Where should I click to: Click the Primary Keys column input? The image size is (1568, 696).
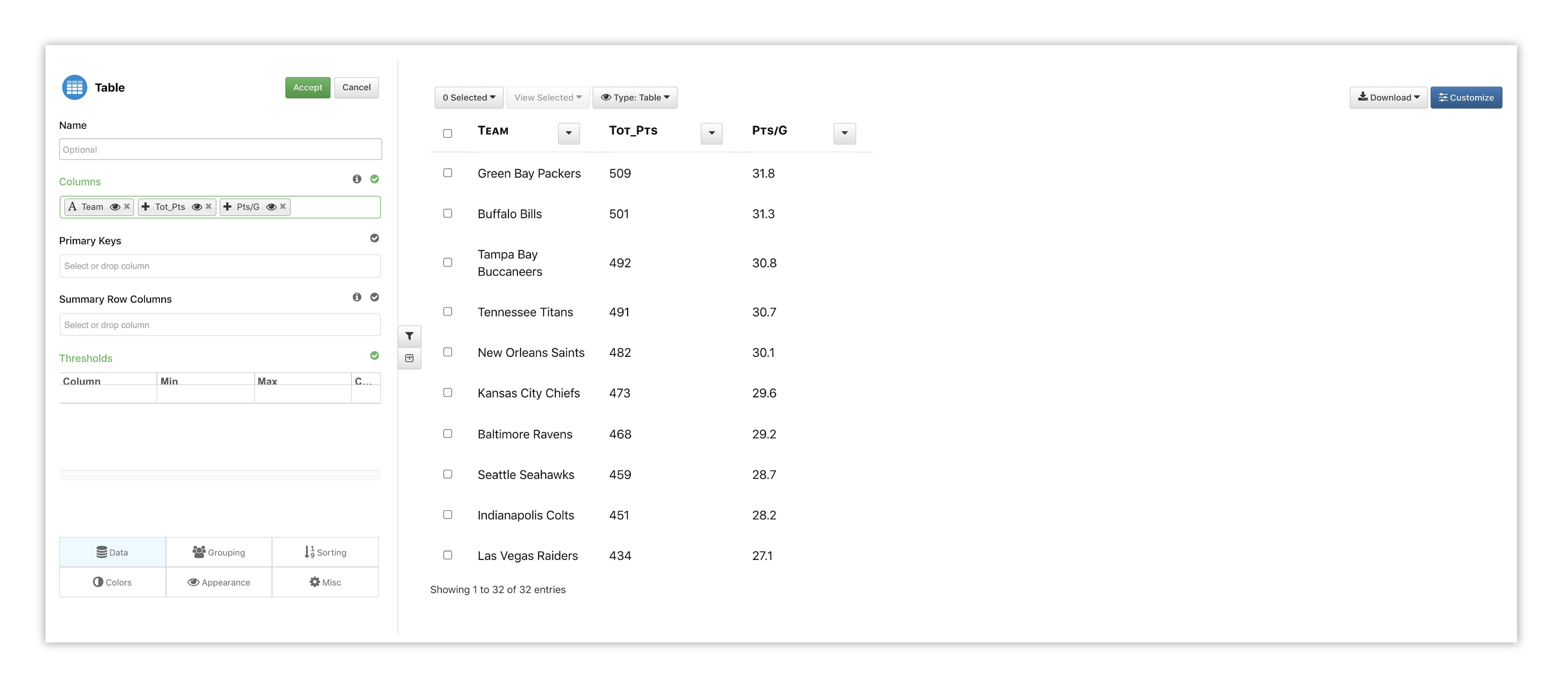tap(220, 266)
